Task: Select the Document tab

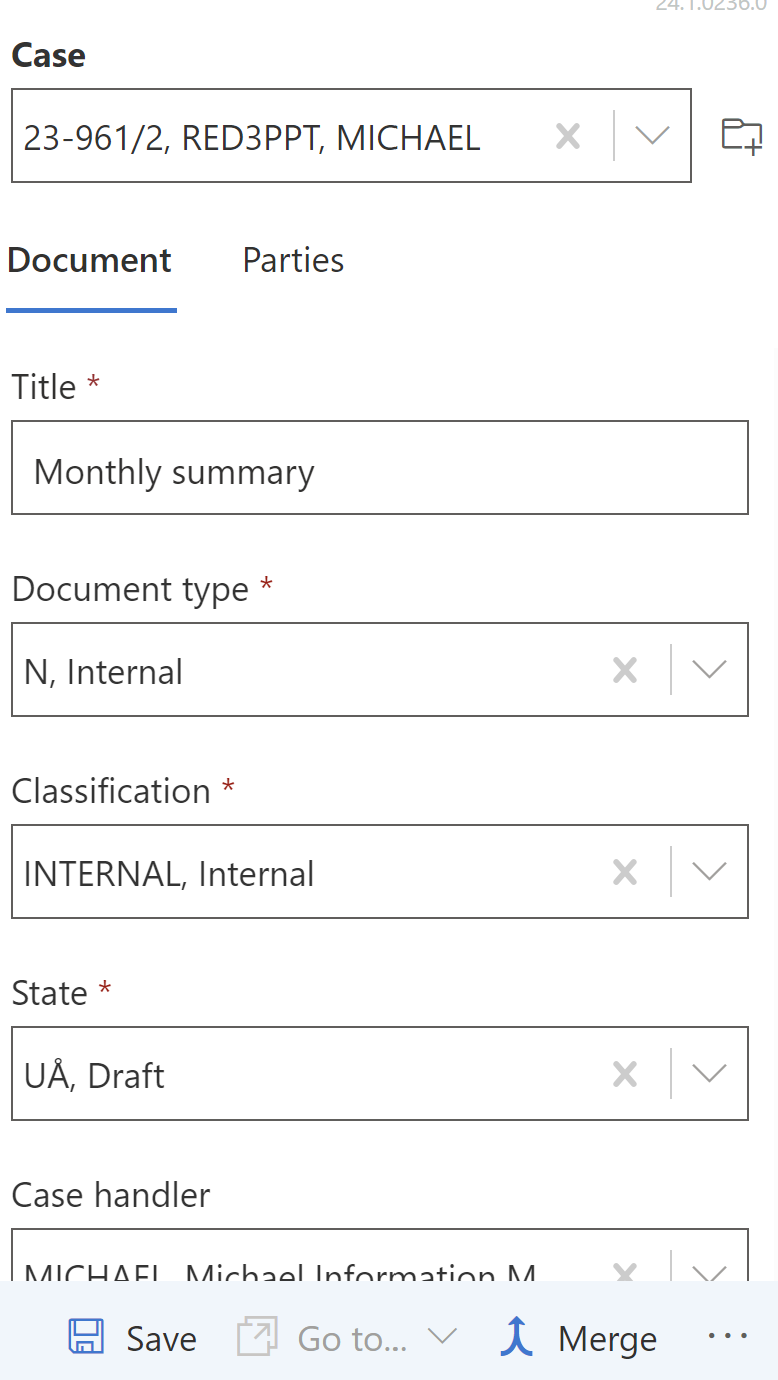Action: click(x=90, y=261)
